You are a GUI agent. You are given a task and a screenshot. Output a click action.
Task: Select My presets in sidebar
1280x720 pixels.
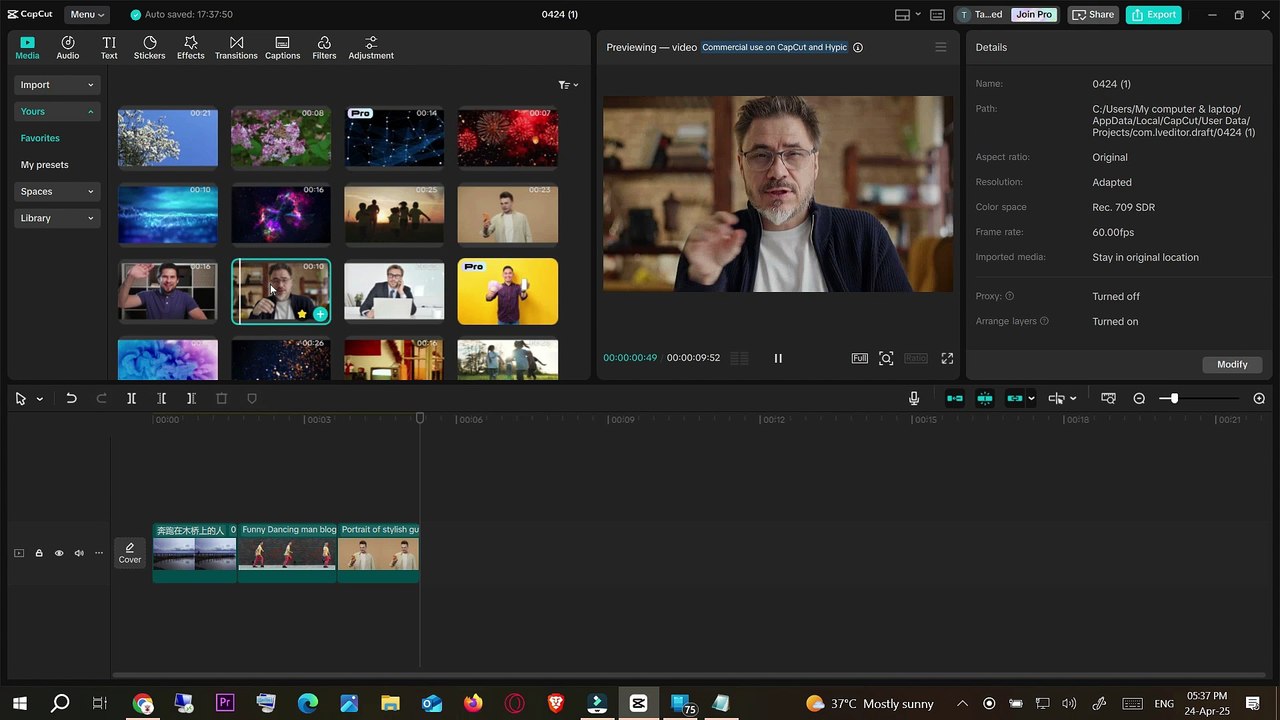click(45, 165)
